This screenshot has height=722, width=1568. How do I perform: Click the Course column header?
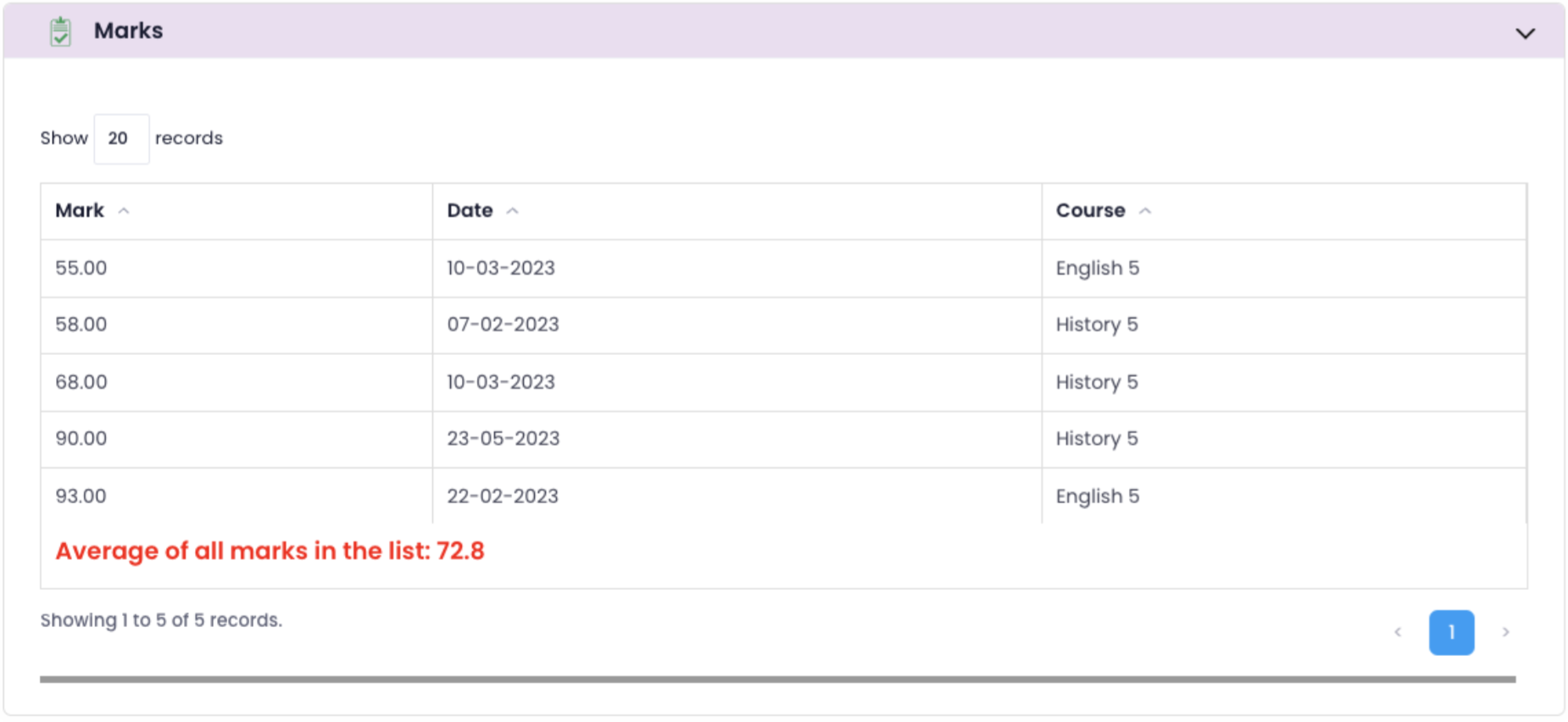[x=1283, y=211]
